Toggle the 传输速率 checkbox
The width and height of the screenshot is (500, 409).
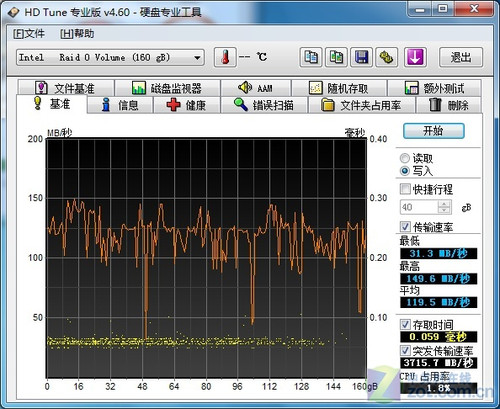pos(405,227)
